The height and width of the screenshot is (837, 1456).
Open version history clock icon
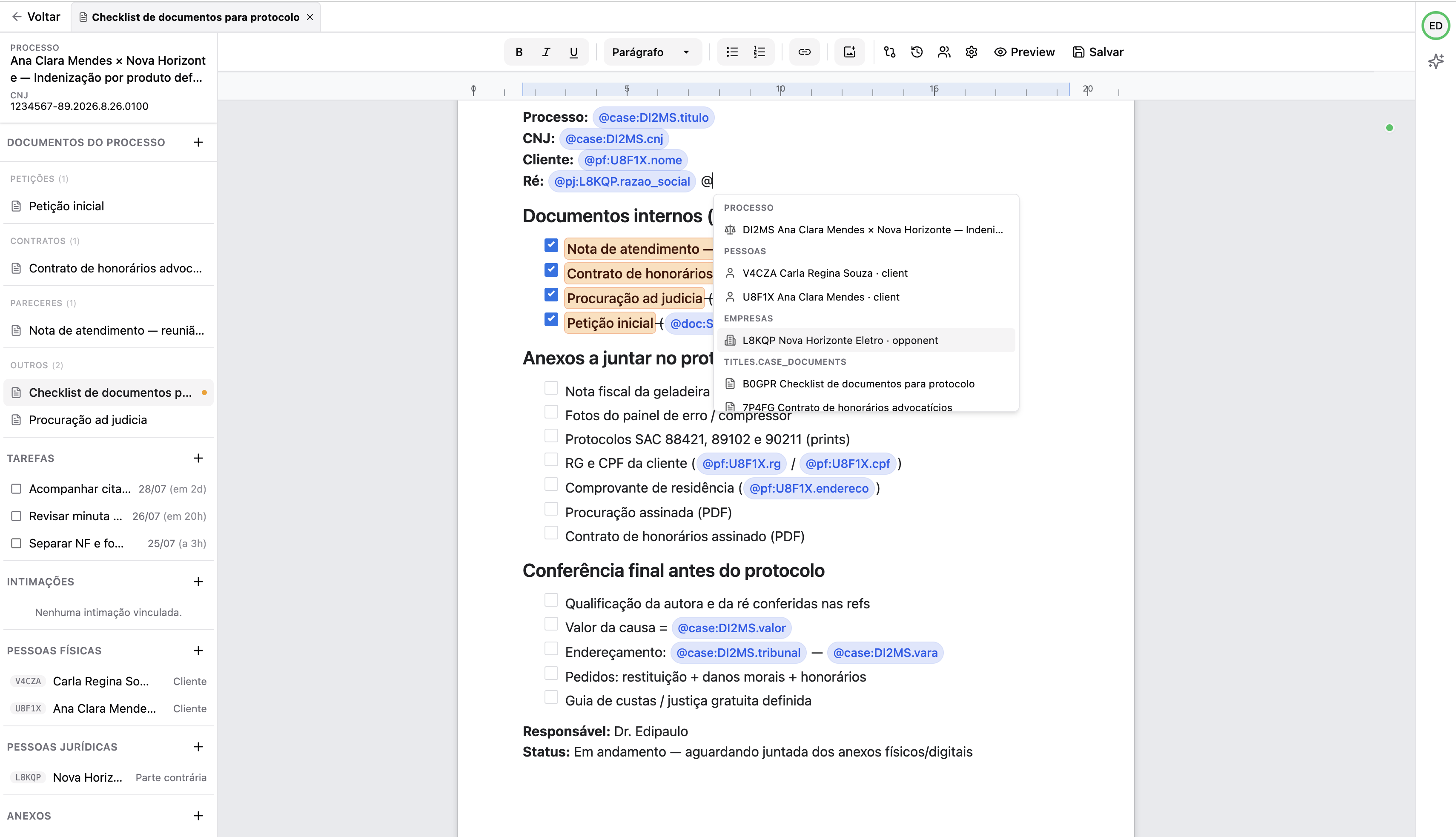point(917,52)
